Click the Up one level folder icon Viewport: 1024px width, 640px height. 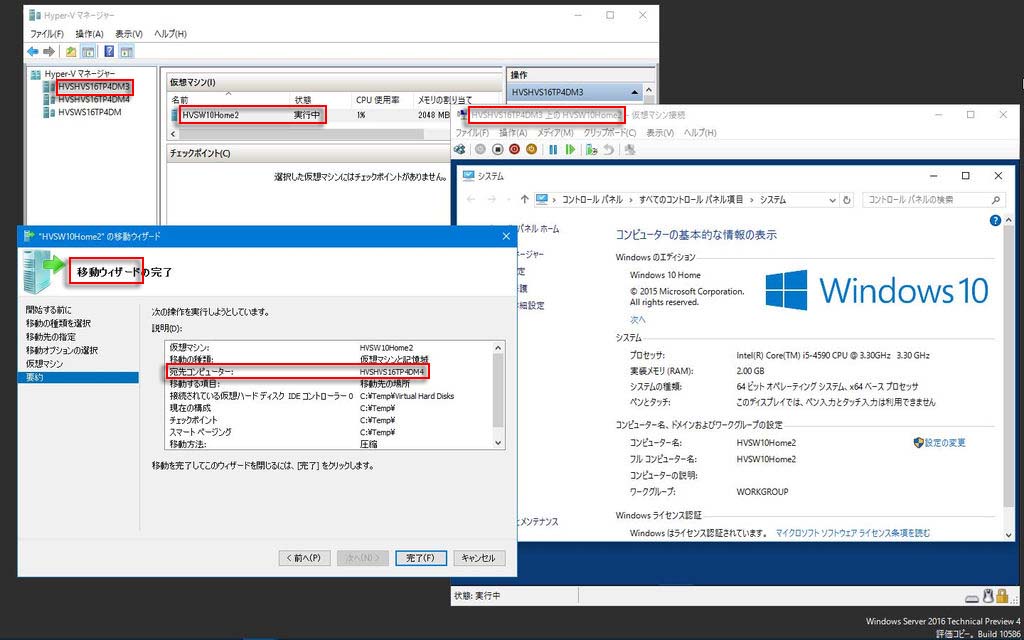coord(71,52)
